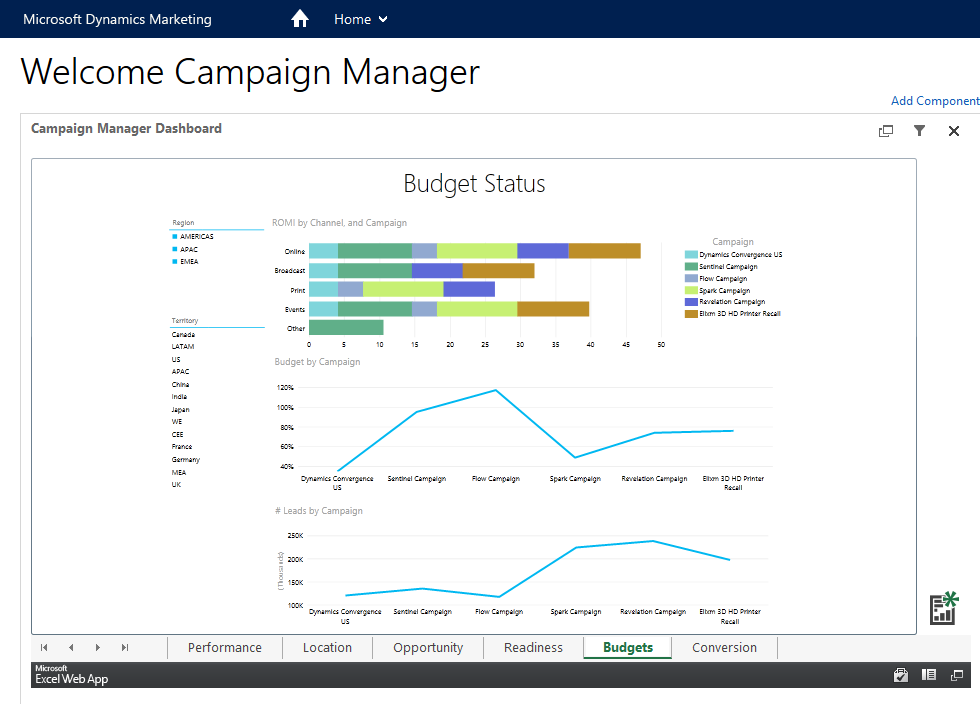The width and height of the screenshot is (980, 704).
Task: Click Dynamics Convergence US legend swatch
Action: click(691, 254)
